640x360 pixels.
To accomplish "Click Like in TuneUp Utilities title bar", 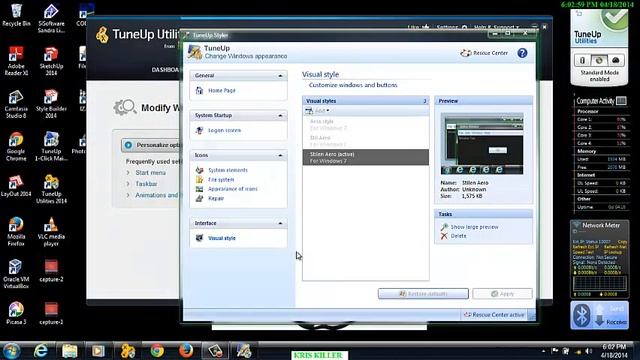I will [418, 27].
